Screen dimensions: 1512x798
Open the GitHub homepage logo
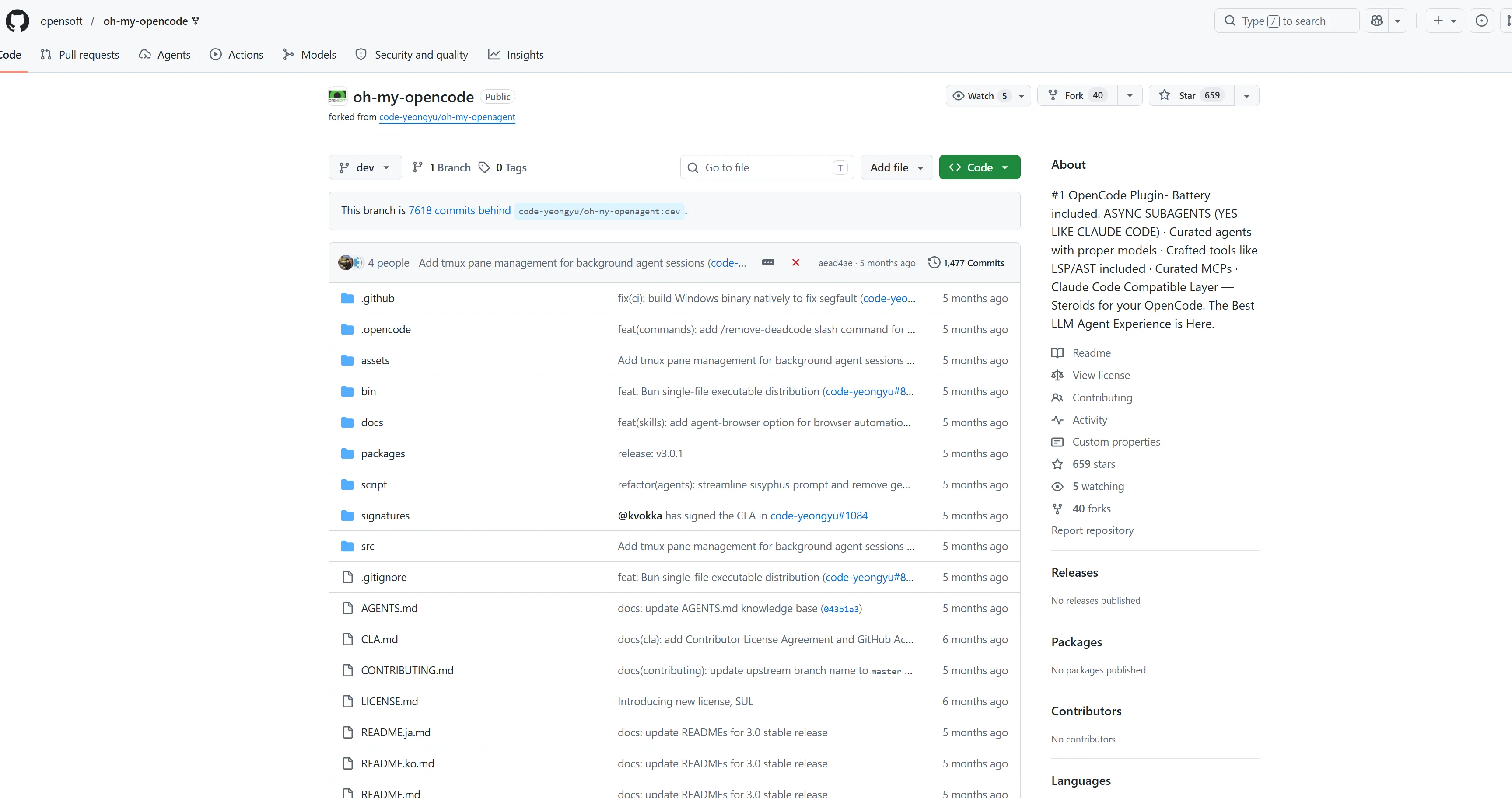(17, 21)
